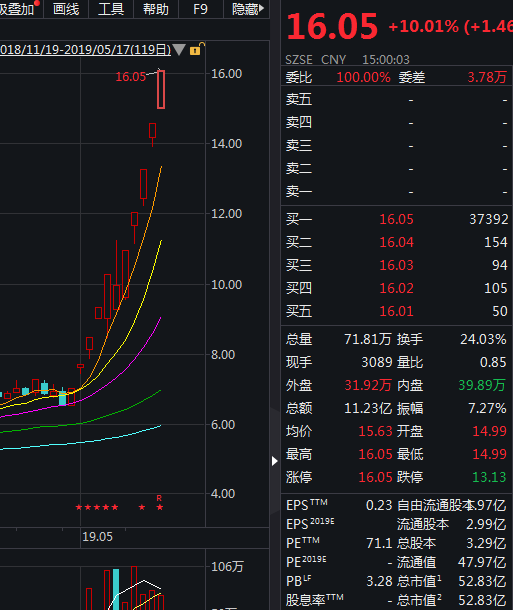Click 委比 value 100.00%
This screenshot has height=610, width=513.
click(363, 77)
